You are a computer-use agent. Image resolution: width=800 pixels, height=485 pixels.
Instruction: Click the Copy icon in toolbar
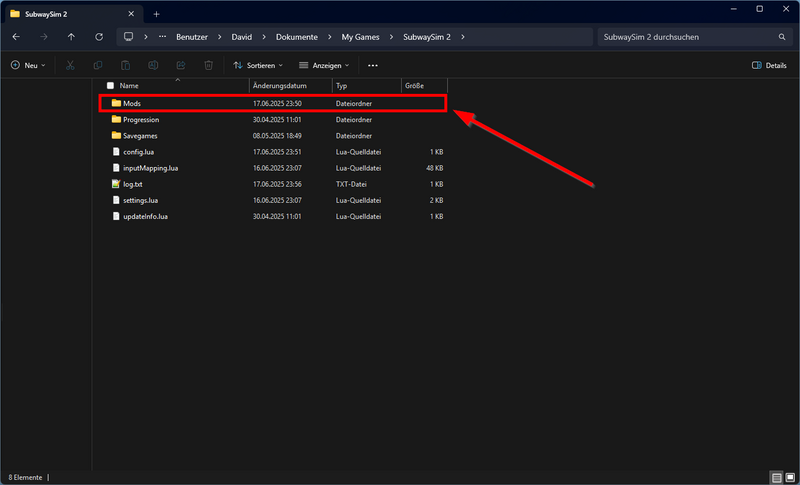[98, 65]
